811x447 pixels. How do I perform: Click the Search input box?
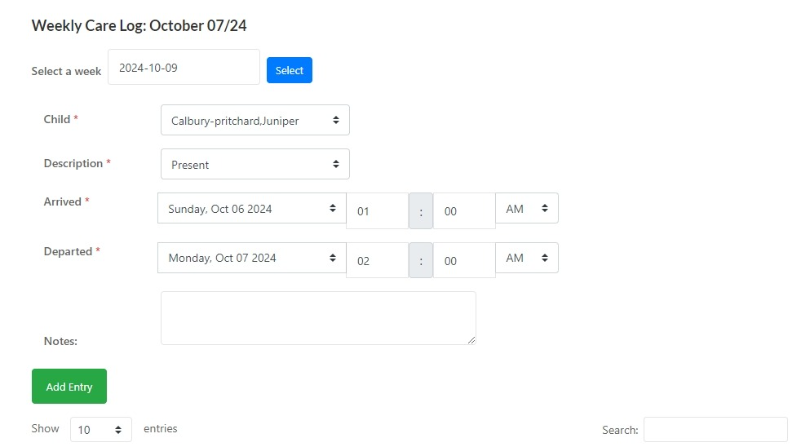715,429
